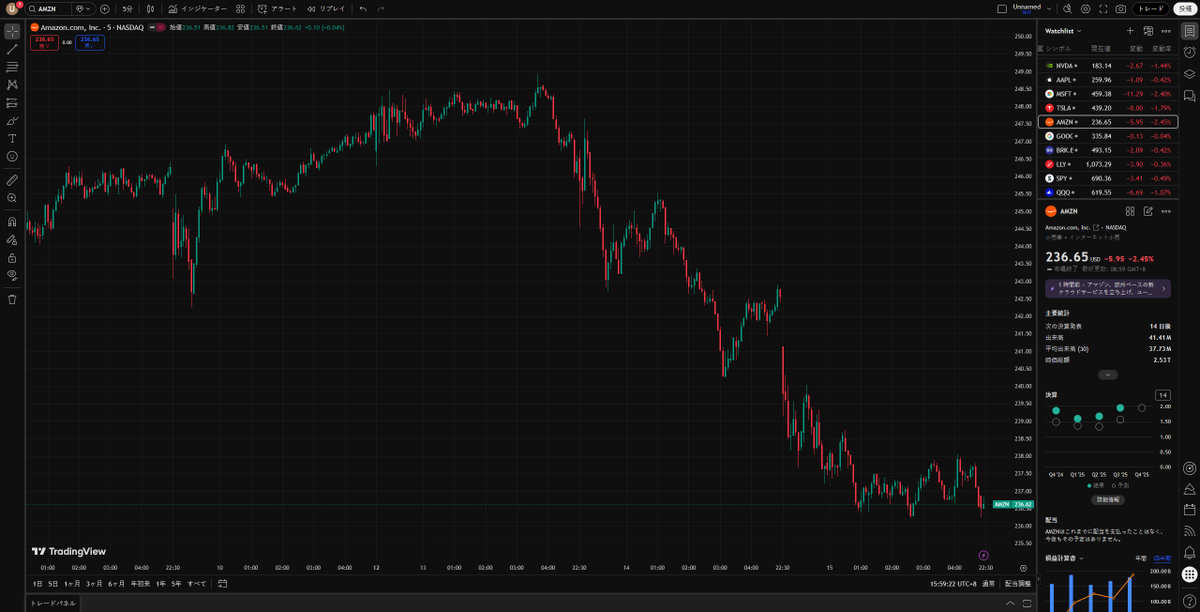
Task: Select MSFT row in watchlist
Action: click(1108, 94)
